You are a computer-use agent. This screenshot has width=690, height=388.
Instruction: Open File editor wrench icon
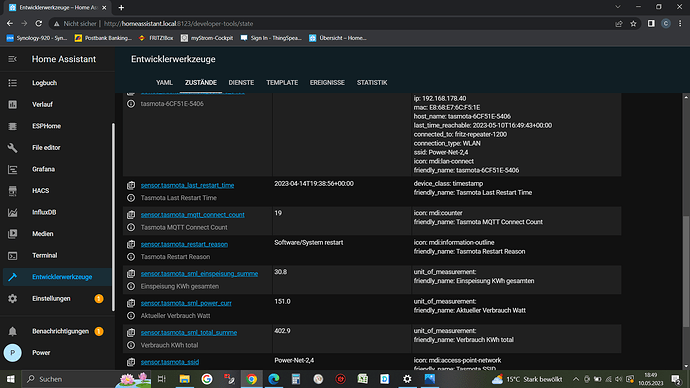point(12,147)
